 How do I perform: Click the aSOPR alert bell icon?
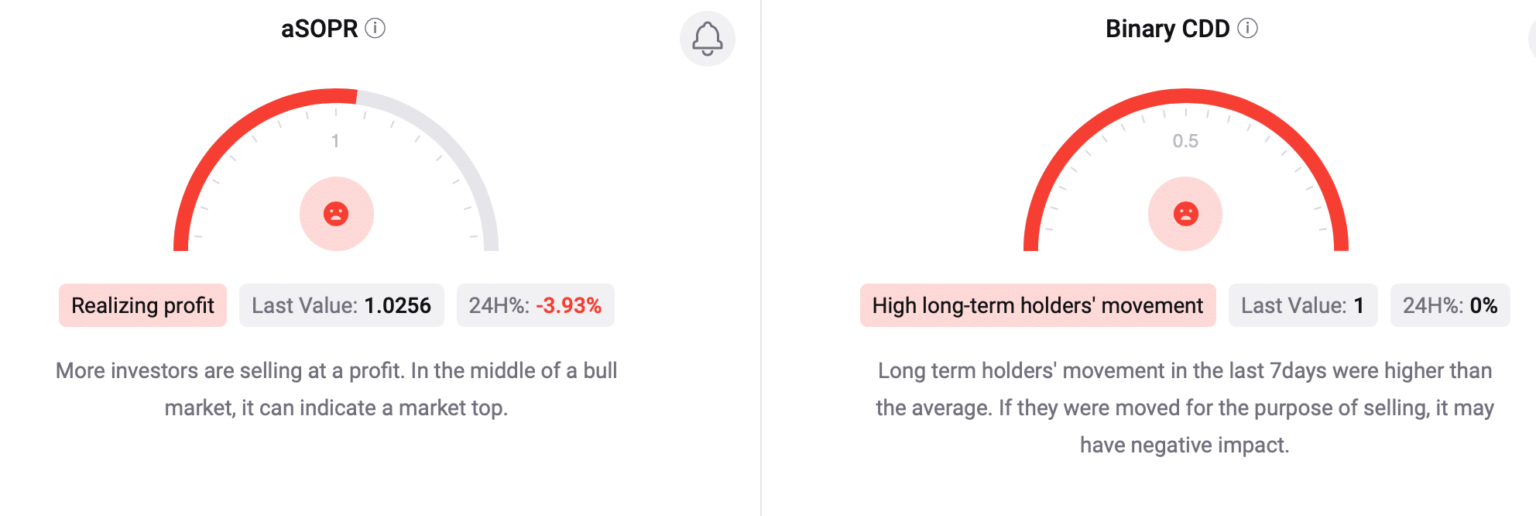pos(707,39)
